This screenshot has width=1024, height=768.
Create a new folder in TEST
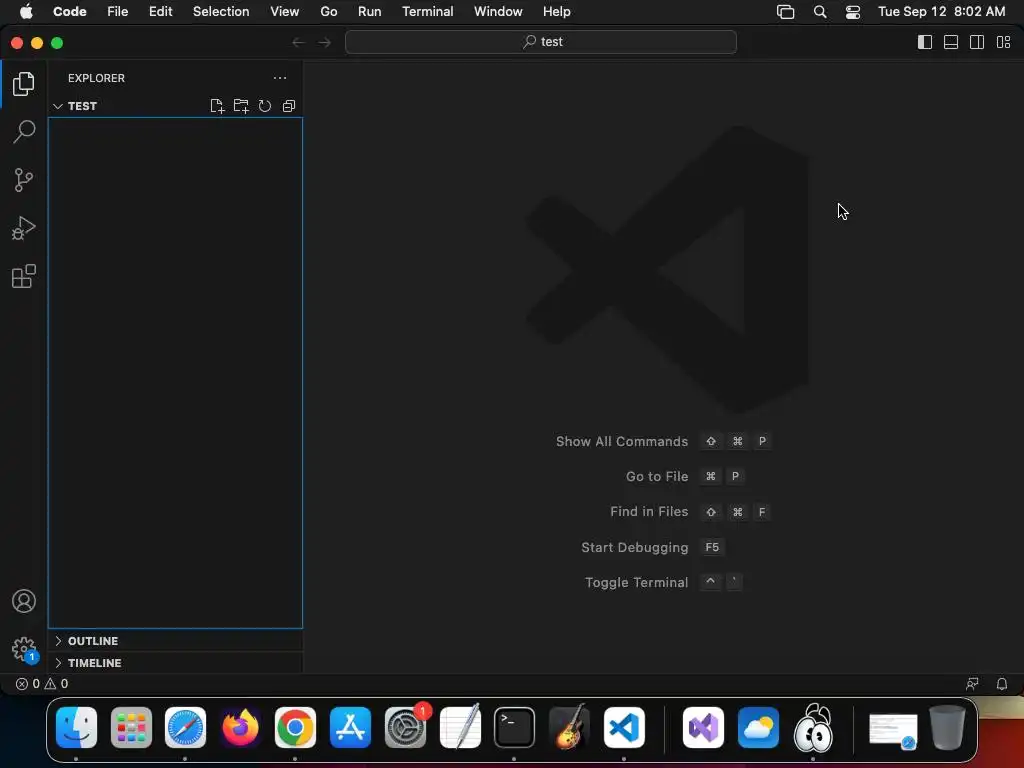pos(241,106)
